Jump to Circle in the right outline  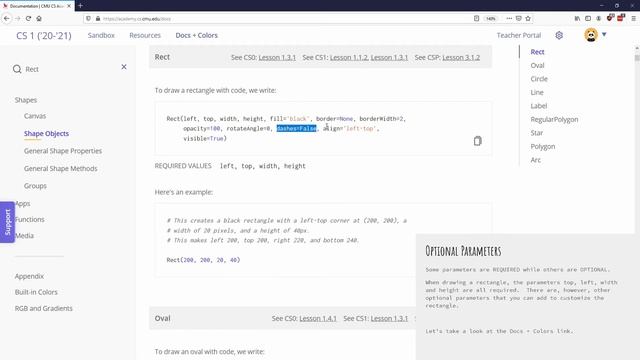pyautogui.click(x=539, y=79)
